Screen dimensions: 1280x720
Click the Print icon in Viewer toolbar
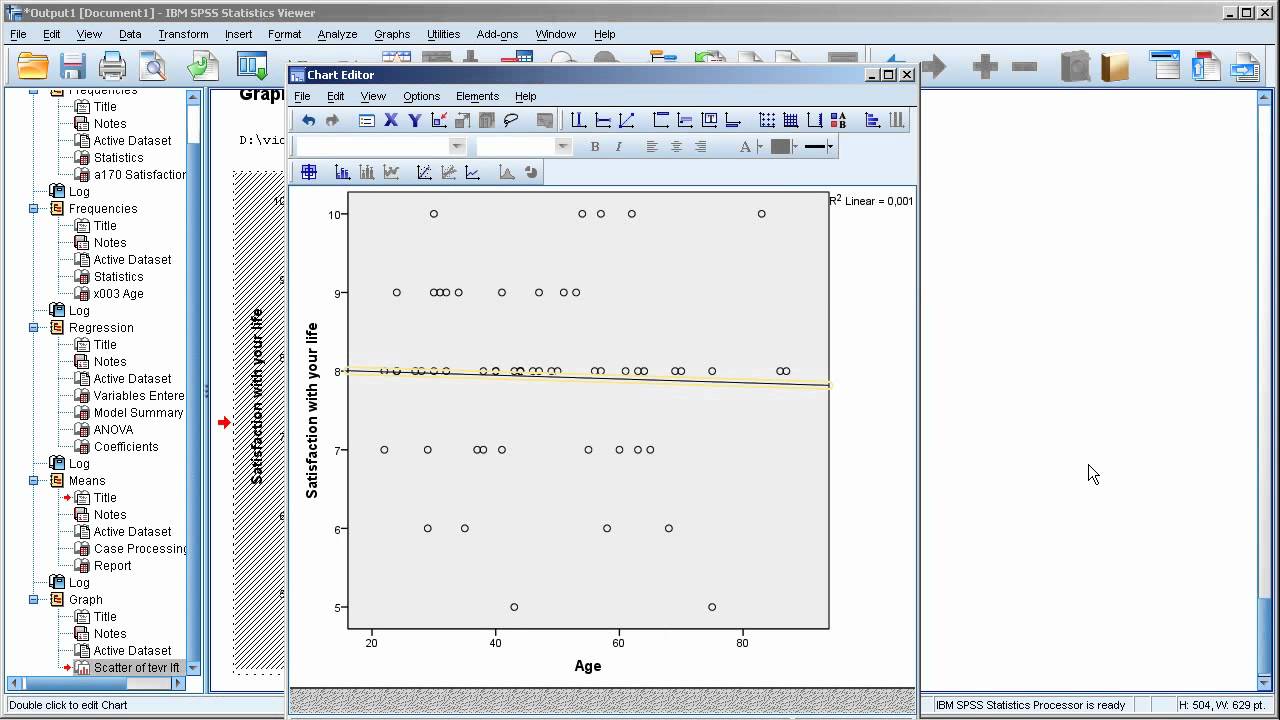click(112, 67)
